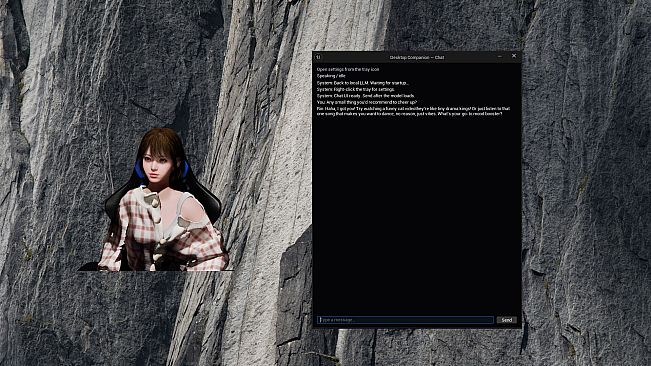Screen dimensions: 651x366
Task: Click 'You: Any small thing you'd recommend' message
Action: [367, 102]
